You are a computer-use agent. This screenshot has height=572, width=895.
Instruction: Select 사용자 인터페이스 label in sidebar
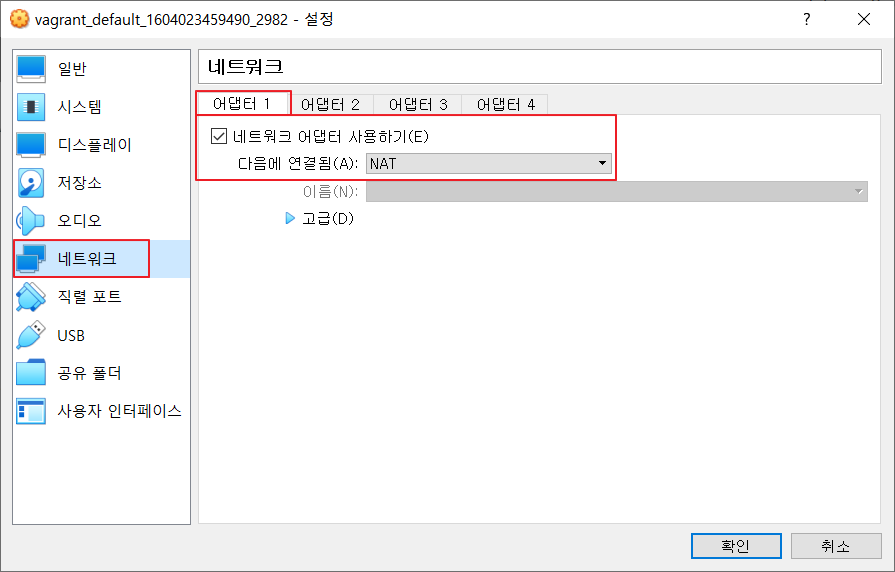pyautogui.click(x=120, y=411)
